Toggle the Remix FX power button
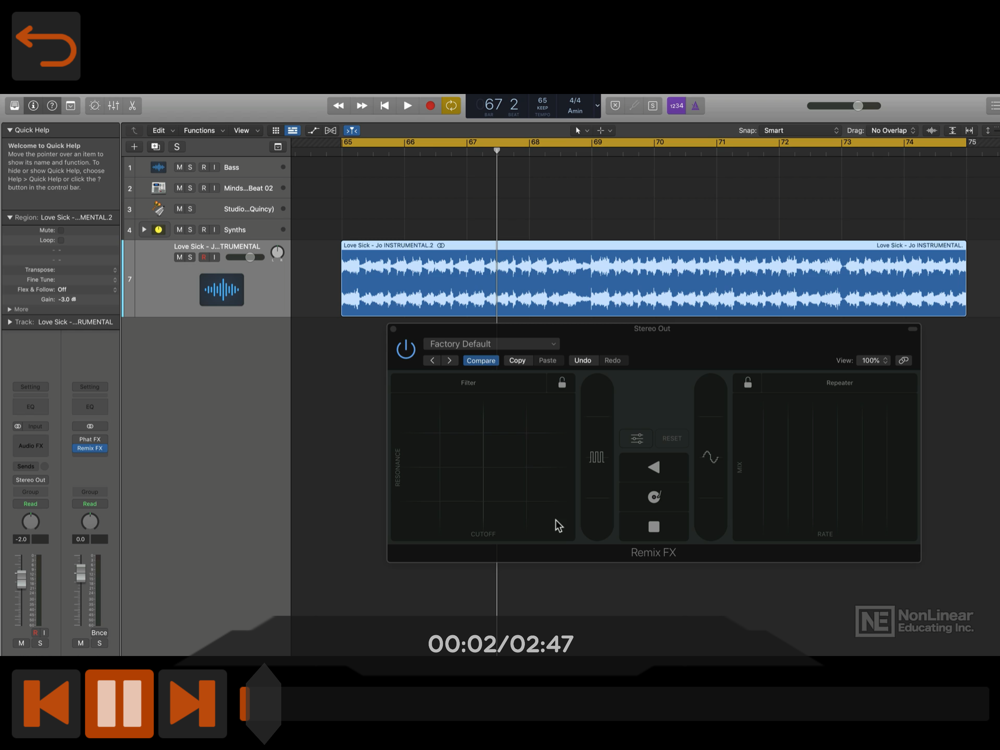The width and height of the screenshot is (1000, 750). pyautogui.click(x=406, y=349)
